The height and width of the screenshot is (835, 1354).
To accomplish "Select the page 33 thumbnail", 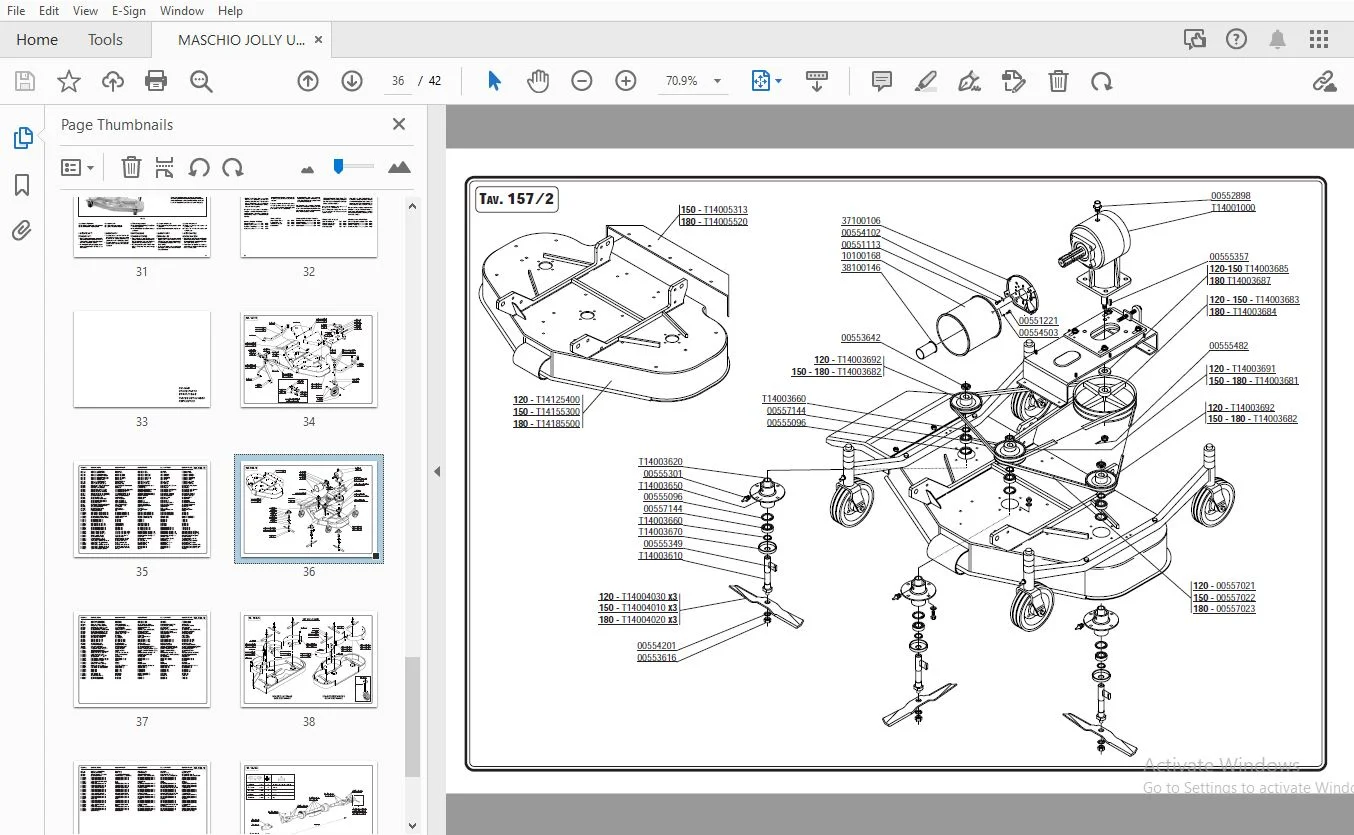I will (x=141, y=359).
